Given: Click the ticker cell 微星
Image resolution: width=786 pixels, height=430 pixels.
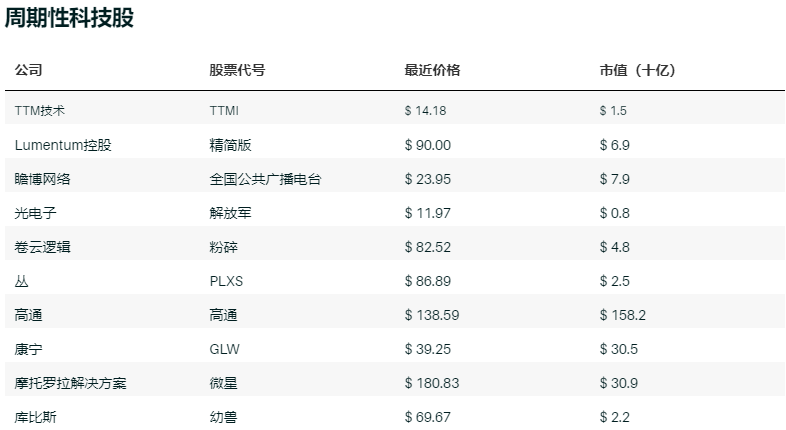Looking at the screenshot, I should pyautogui.click(x=224, y=384).
